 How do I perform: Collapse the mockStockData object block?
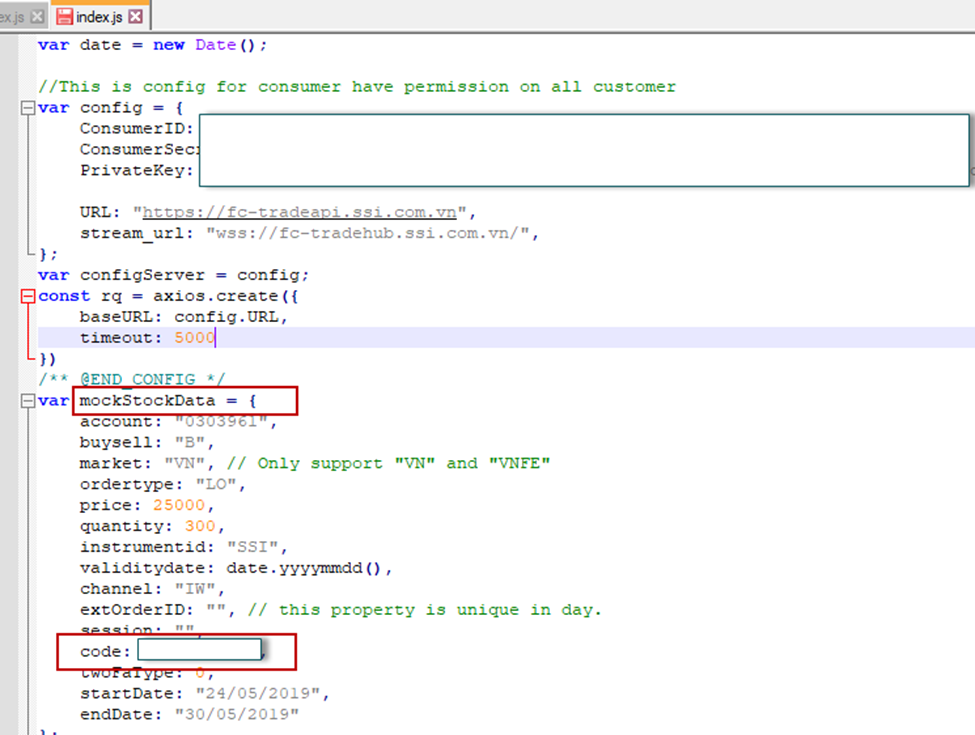point(26,400)
